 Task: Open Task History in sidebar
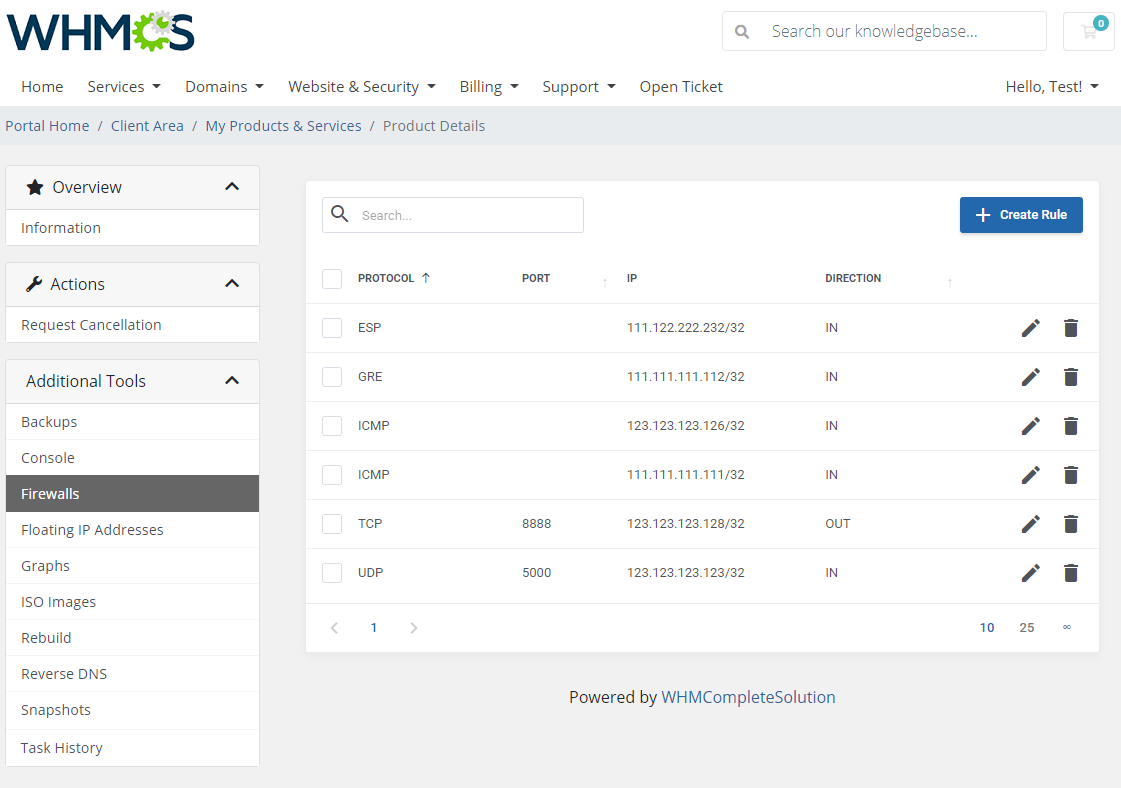(x=132, y=748)
